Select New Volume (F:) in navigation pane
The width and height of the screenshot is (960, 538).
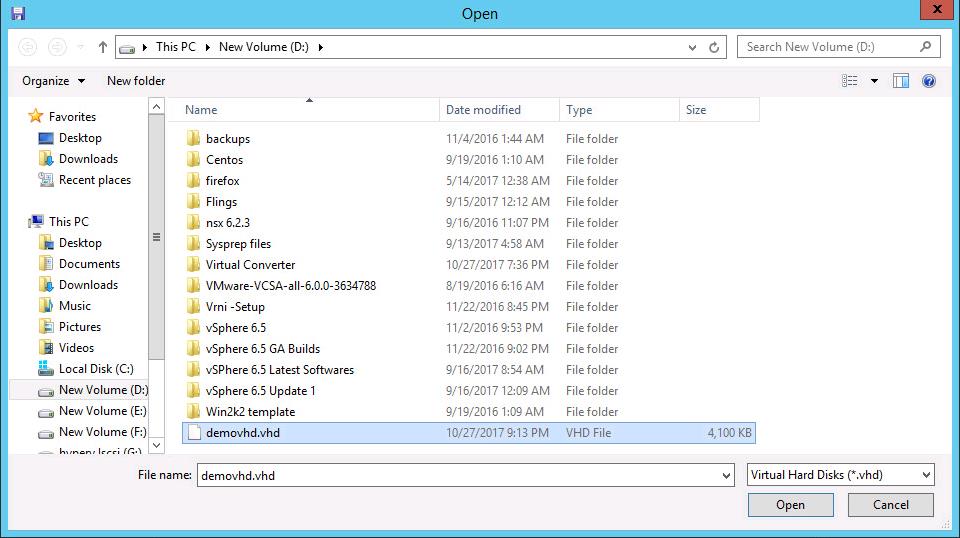coord(102,432)
